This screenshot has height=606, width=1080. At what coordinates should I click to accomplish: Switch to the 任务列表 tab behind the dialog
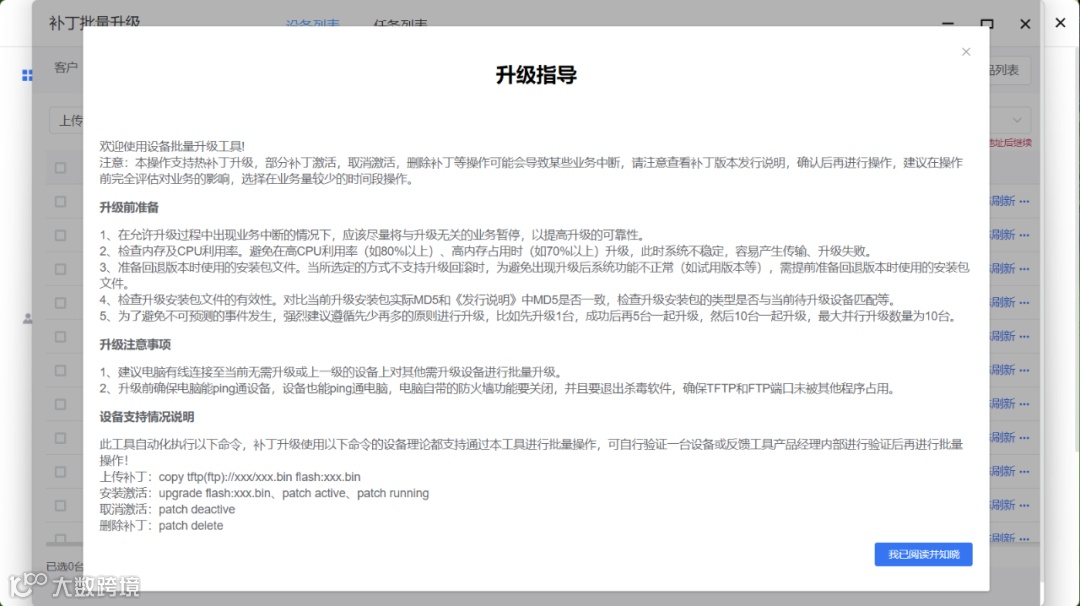tap(400, 23)
